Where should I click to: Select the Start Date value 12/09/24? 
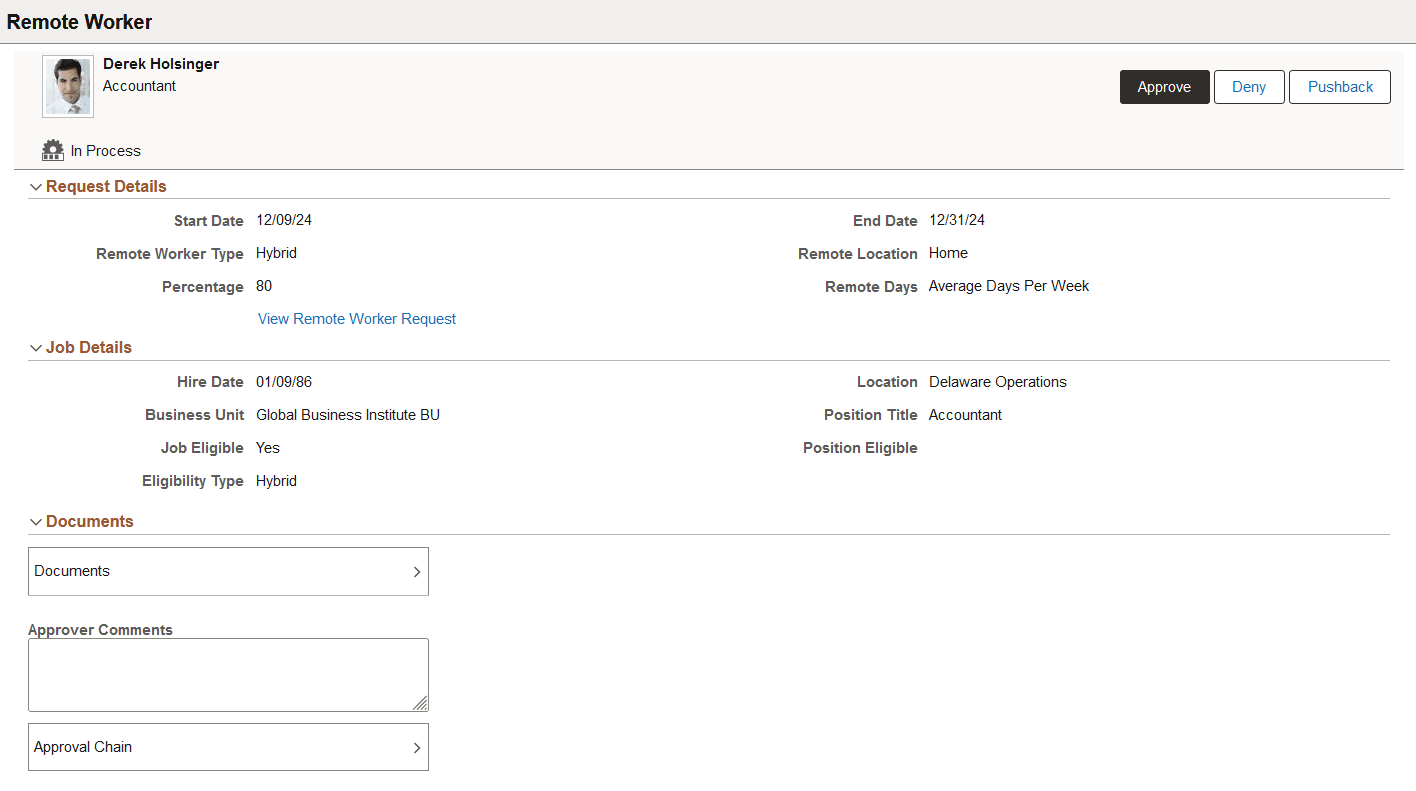pyautogui.click(x=283, y=220)
